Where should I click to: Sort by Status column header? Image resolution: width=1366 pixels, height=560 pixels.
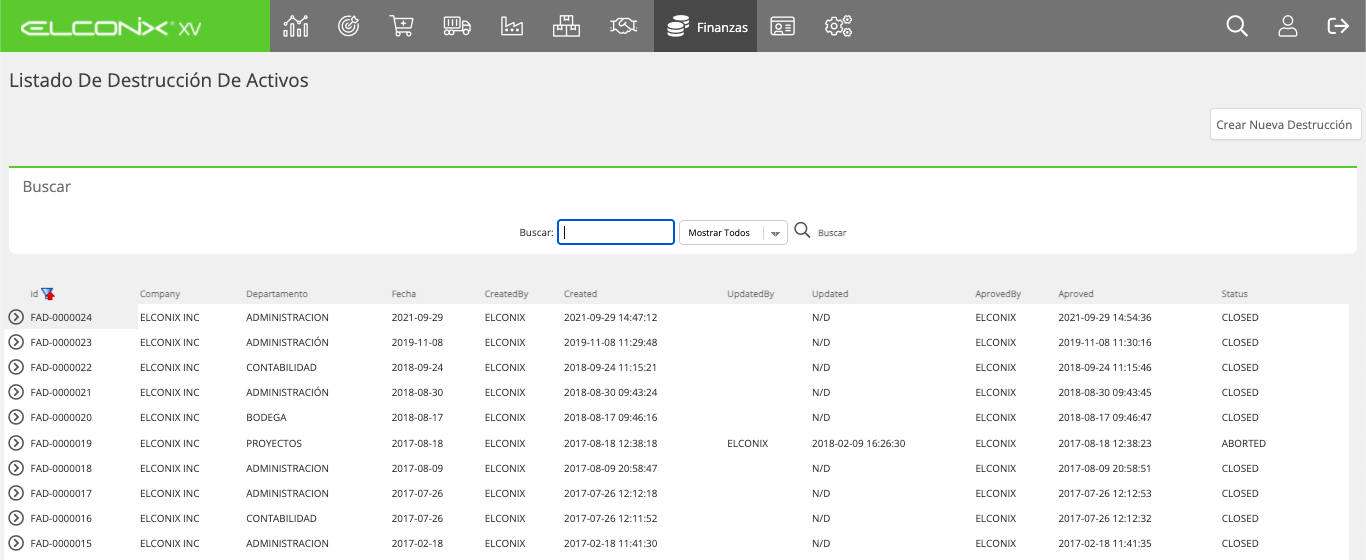click(1234, 294)
